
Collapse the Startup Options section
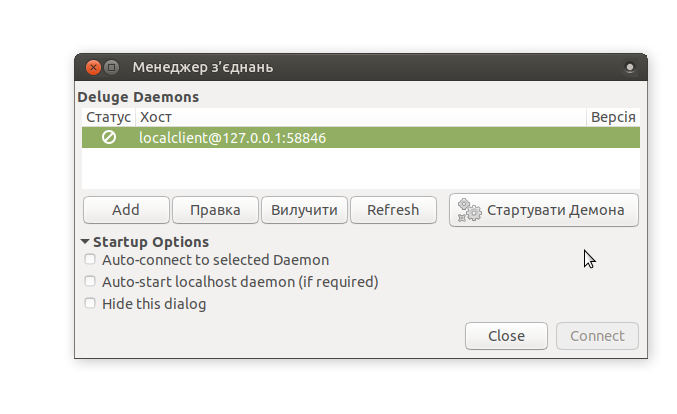coord(85,242)
